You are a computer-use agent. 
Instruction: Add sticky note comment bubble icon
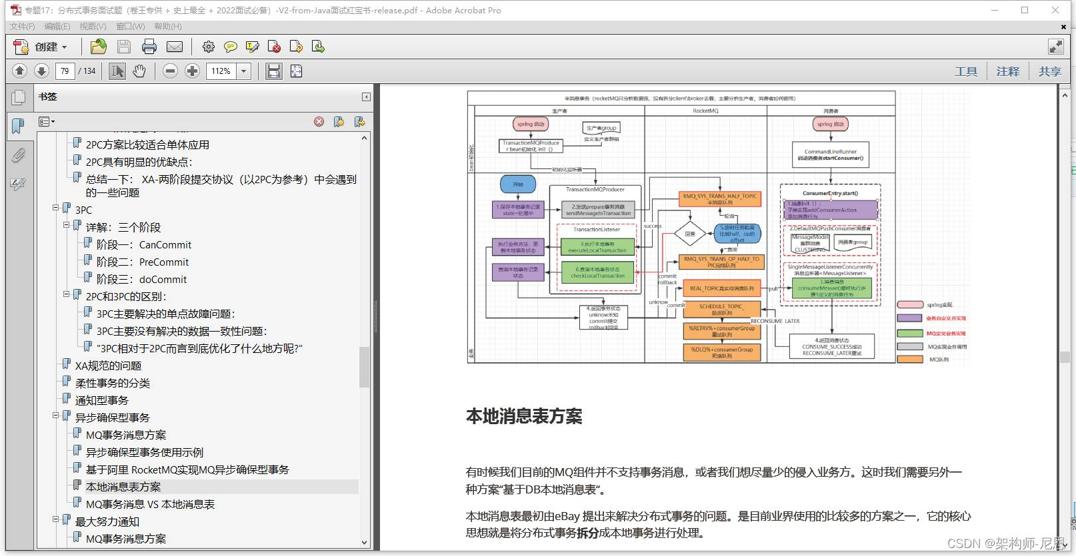[x=231, y=47]
